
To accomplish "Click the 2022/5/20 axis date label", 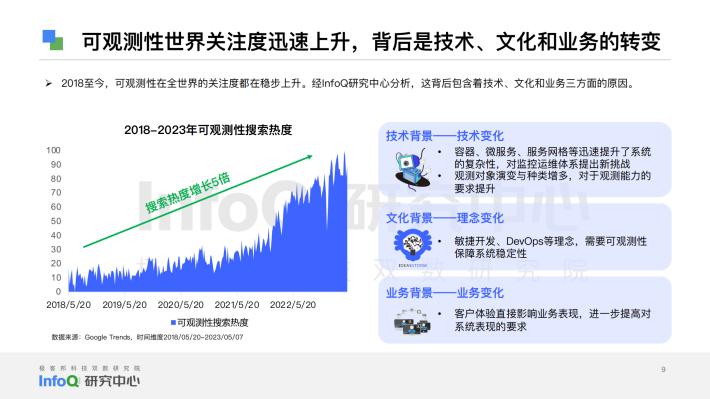I will click(x=293, y=305).
